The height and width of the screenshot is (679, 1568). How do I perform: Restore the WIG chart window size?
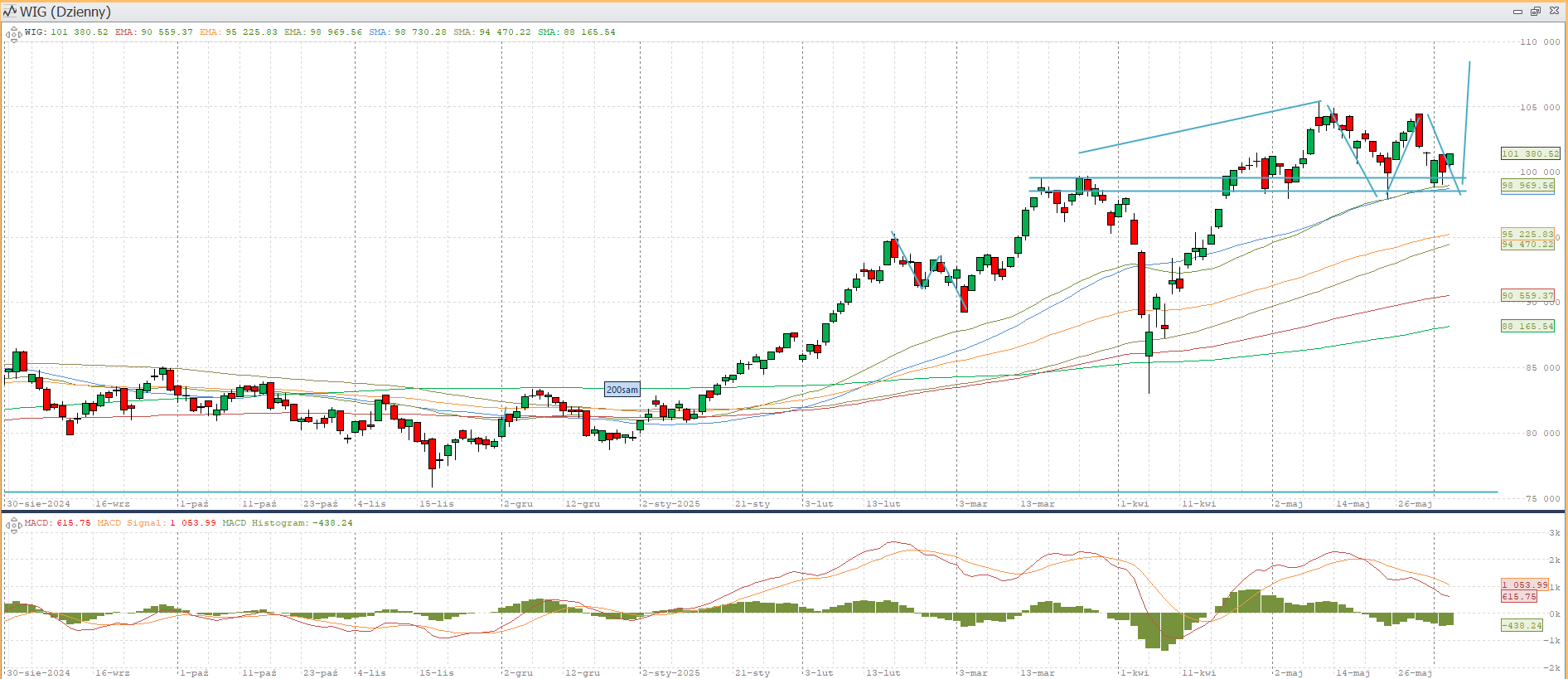point(1535,12)
